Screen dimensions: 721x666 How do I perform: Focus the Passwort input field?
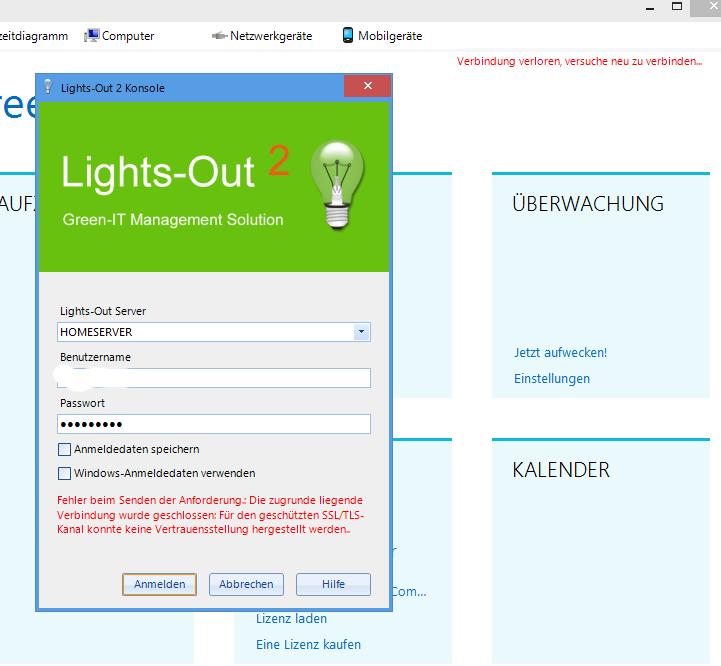[x=214, y=424]
